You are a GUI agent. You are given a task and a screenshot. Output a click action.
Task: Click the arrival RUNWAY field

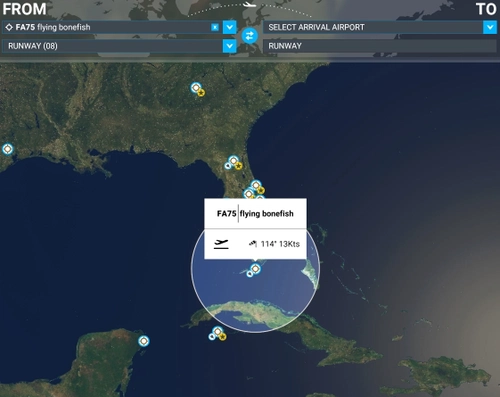click(380, 46)
